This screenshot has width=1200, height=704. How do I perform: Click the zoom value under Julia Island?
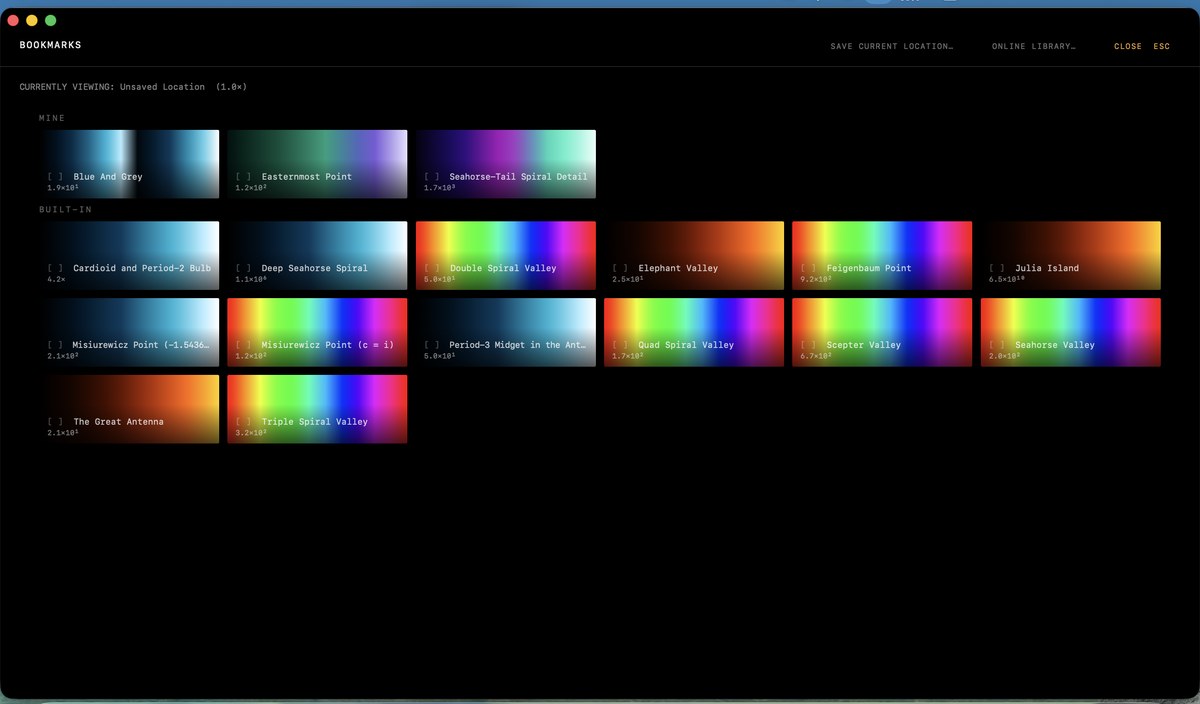(1006, 279)
